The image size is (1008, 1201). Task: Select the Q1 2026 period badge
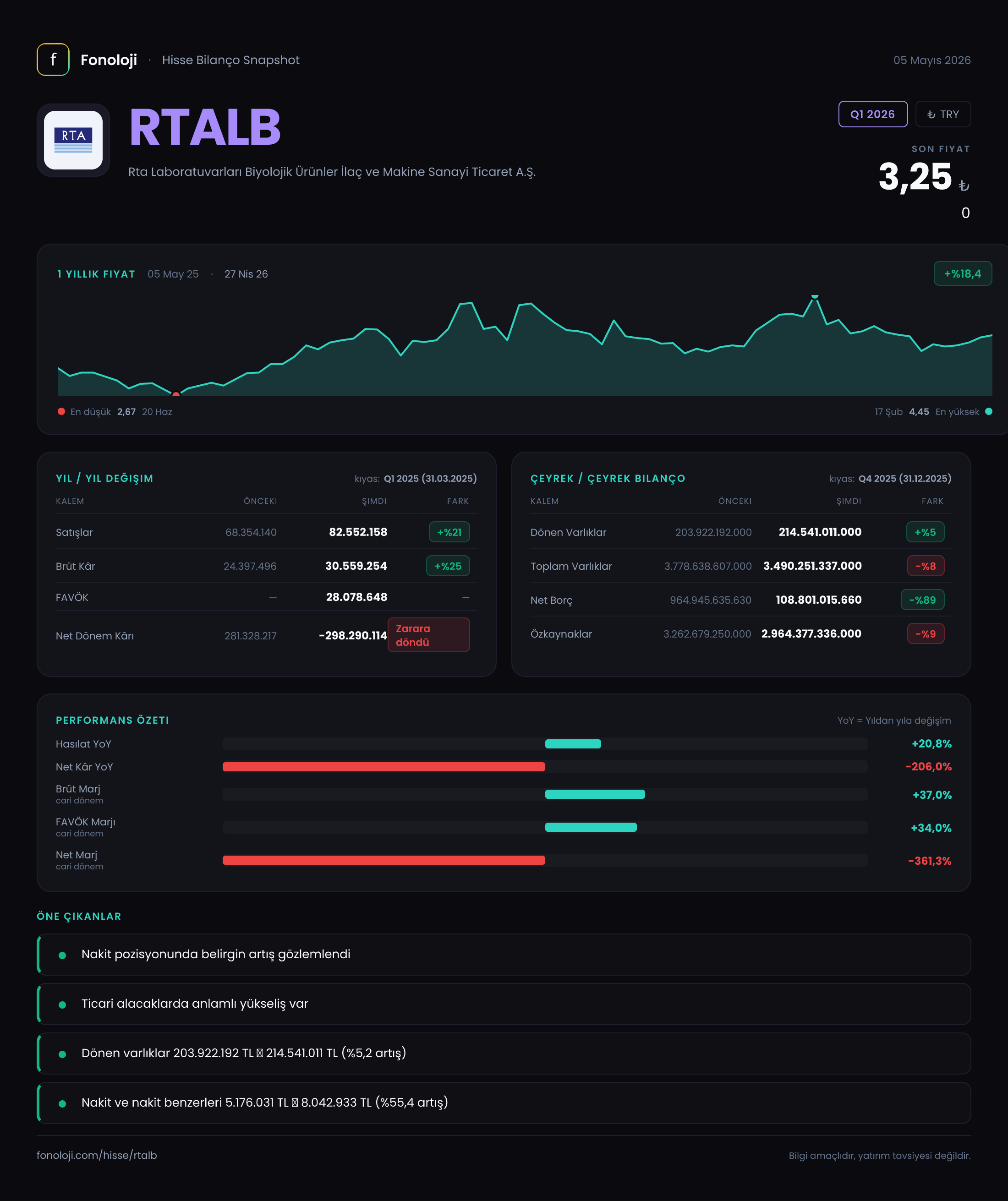(x=872, y=115)
